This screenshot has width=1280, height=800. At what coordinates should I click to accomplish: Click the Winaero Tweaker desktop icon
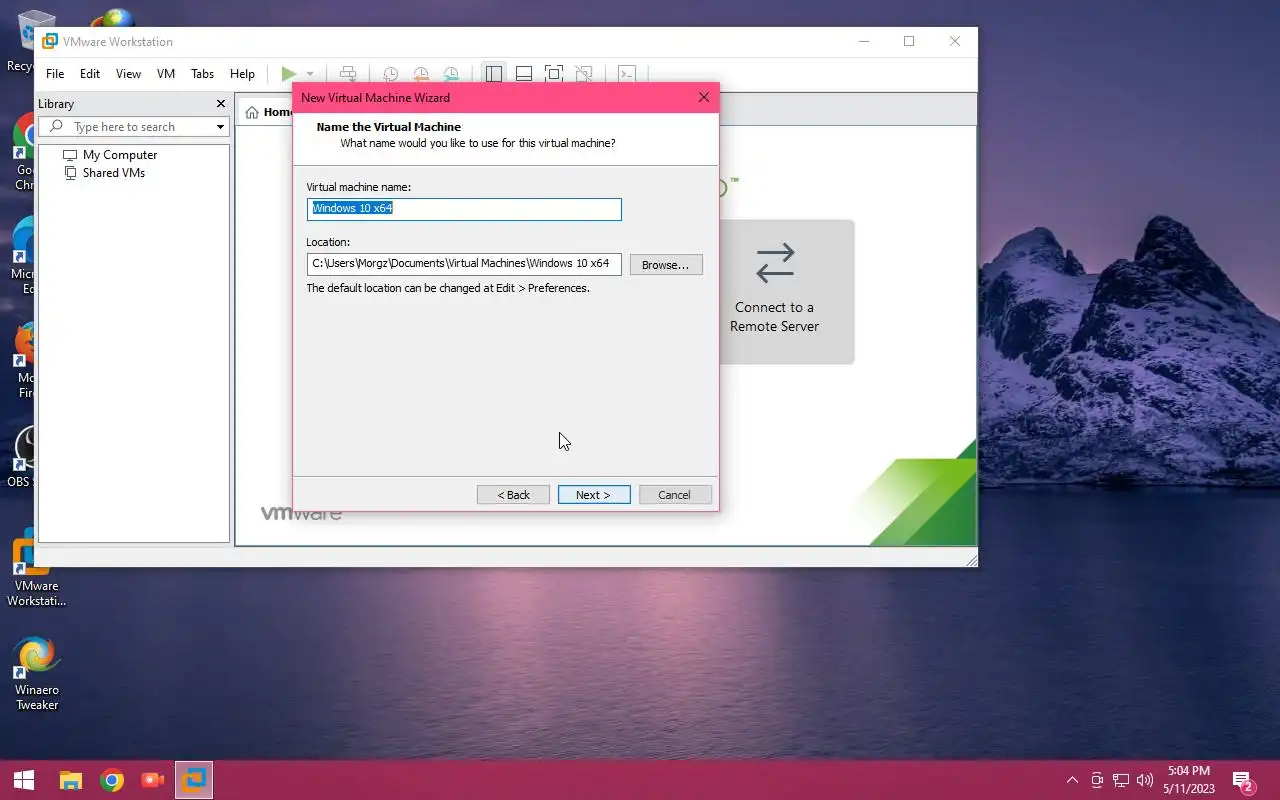(x=36, y=674)
